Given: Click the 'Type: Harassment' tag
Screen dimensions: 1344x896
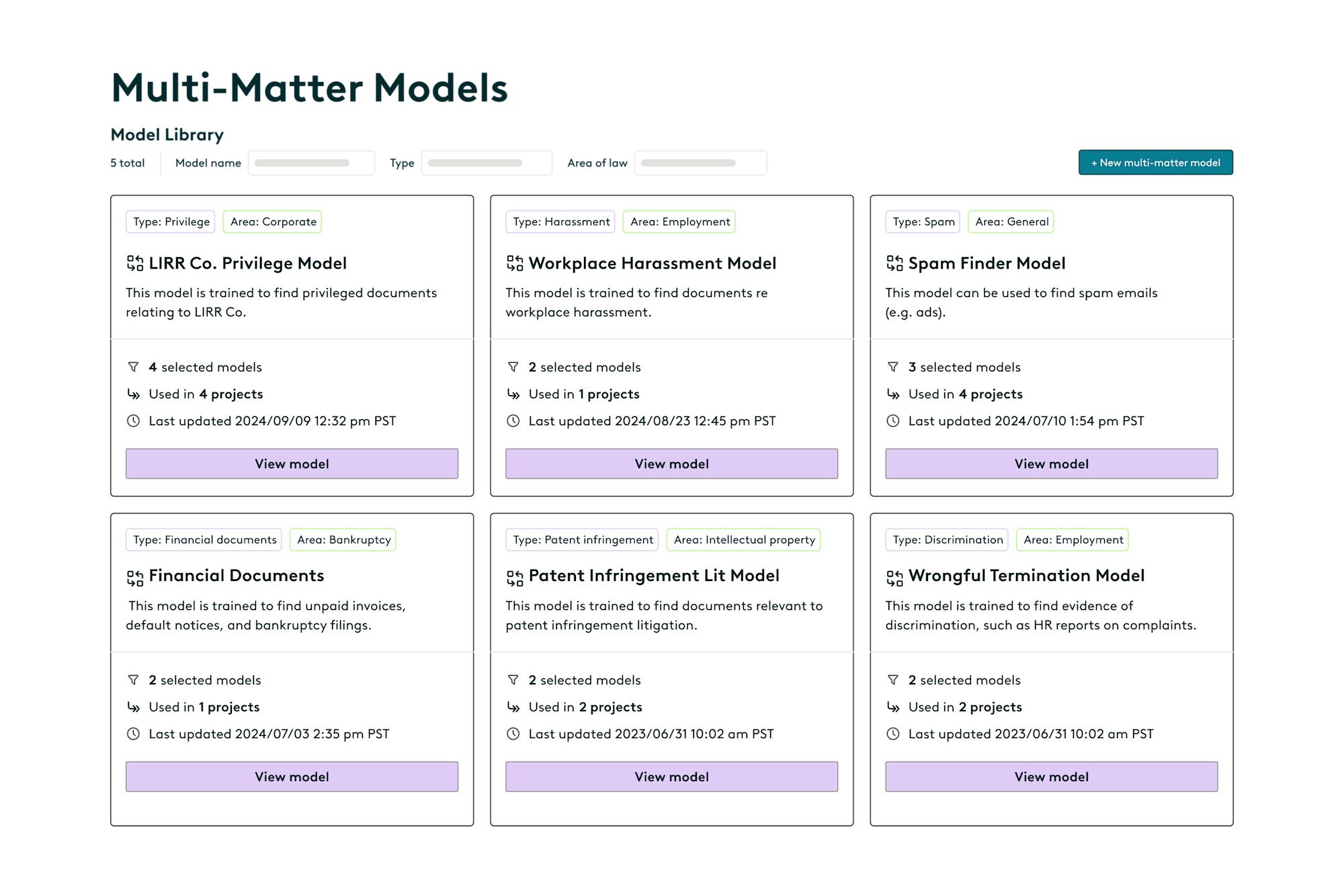Looking at the screenshot, I should point(560,222).
